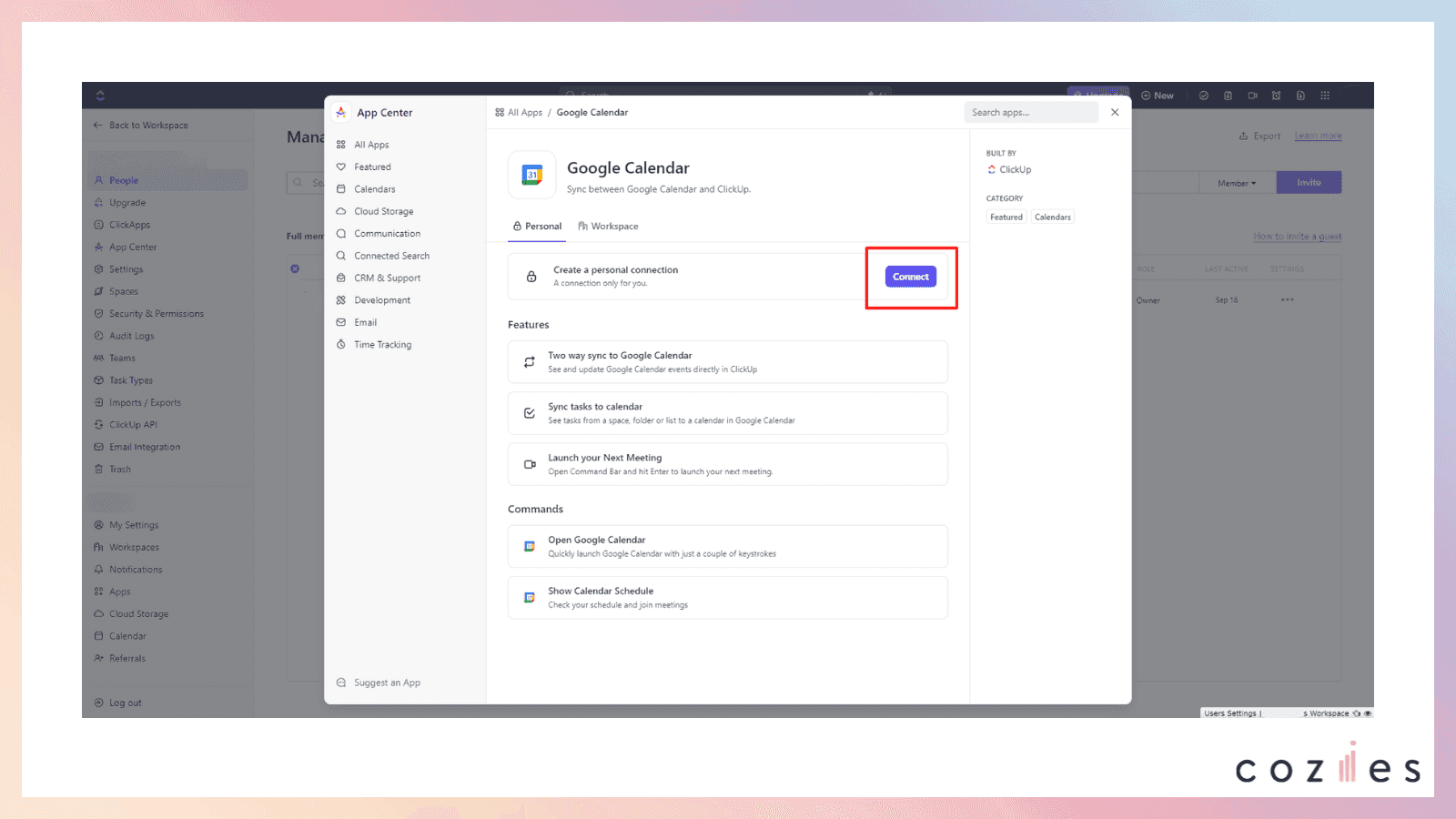Select Open Google Calendar command
Viewport: 1456px width, 819px height.
tap(728, 546)
